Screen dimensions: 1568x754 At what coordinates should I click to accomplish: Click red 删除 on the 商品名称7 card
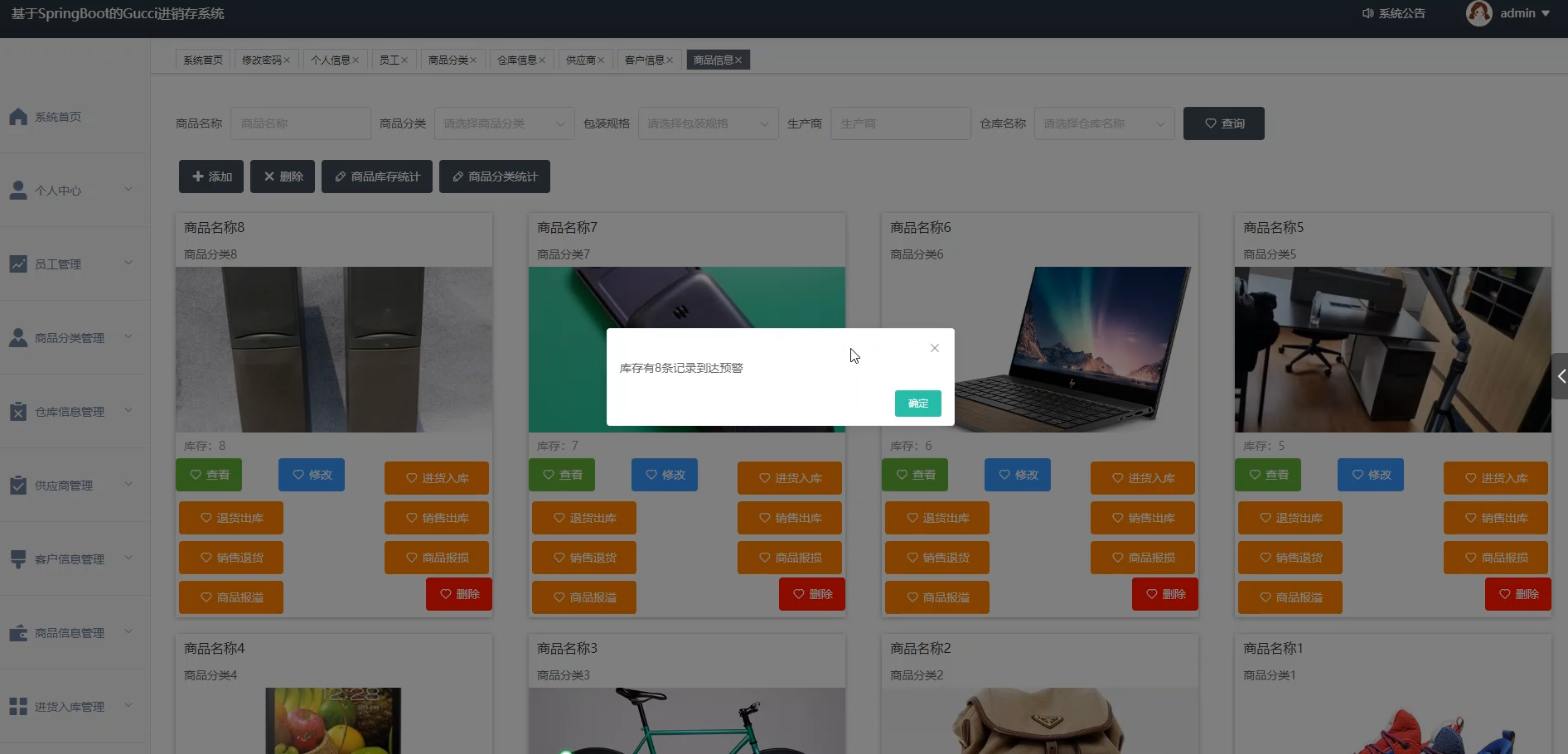point(812,594)
